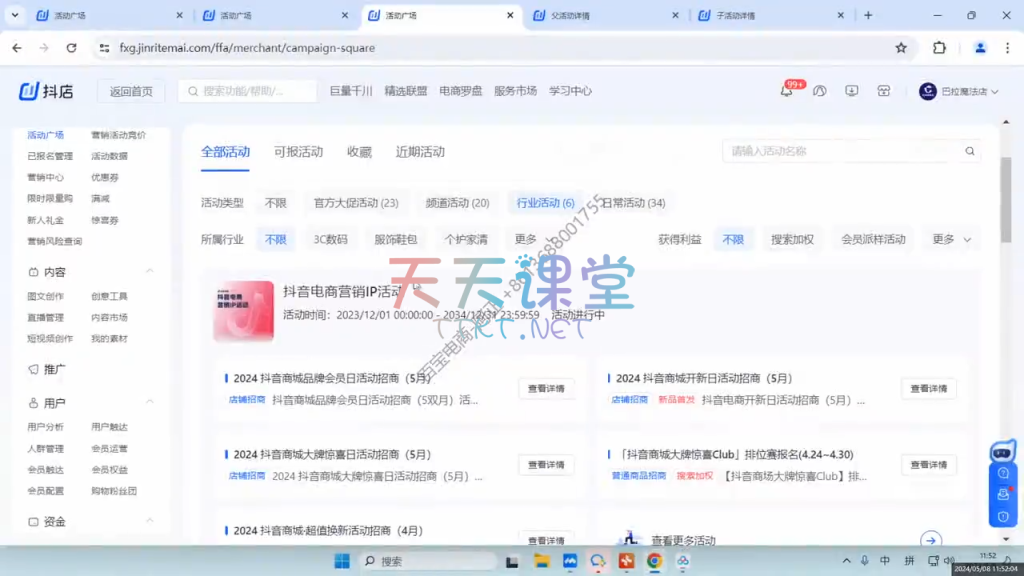
Task: Click the 返回首页 button
Action: pos(131,91)
